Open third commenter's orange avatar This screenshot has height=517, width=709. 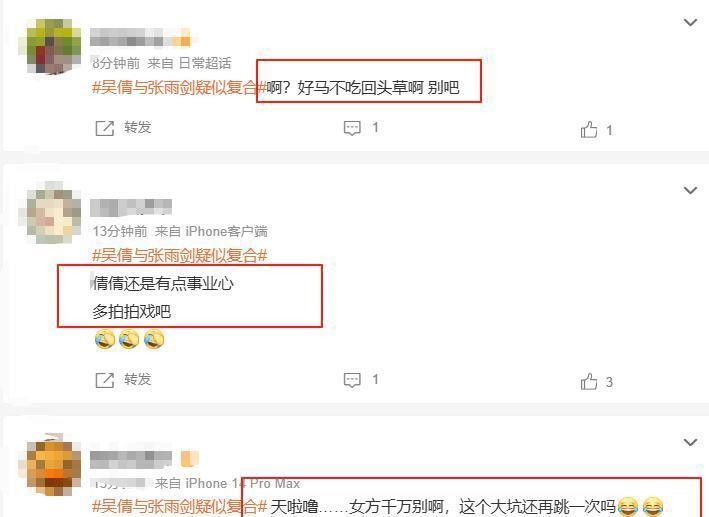[50, 465]
